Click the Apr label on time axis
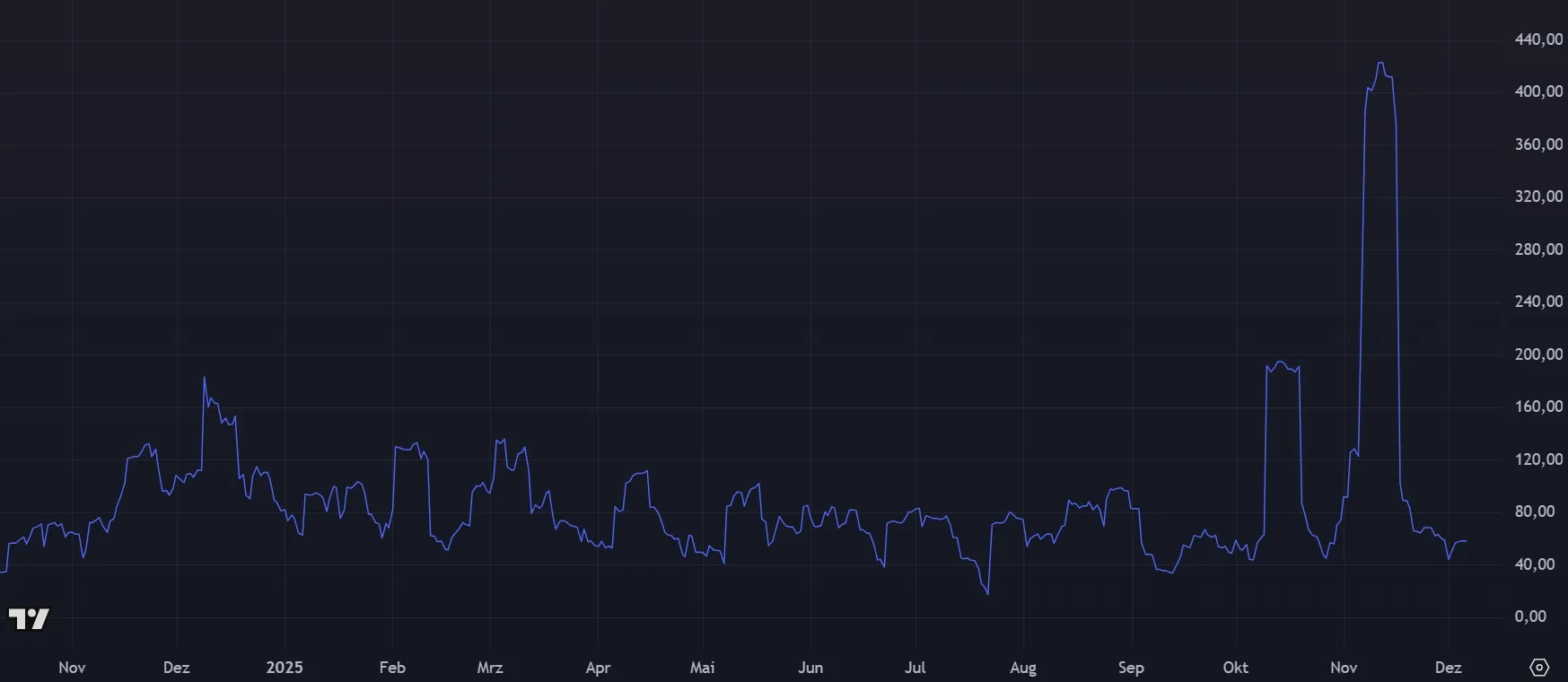Image resolution: width=1568 pixels, height=682 pixels. click(x=598, y=668)
